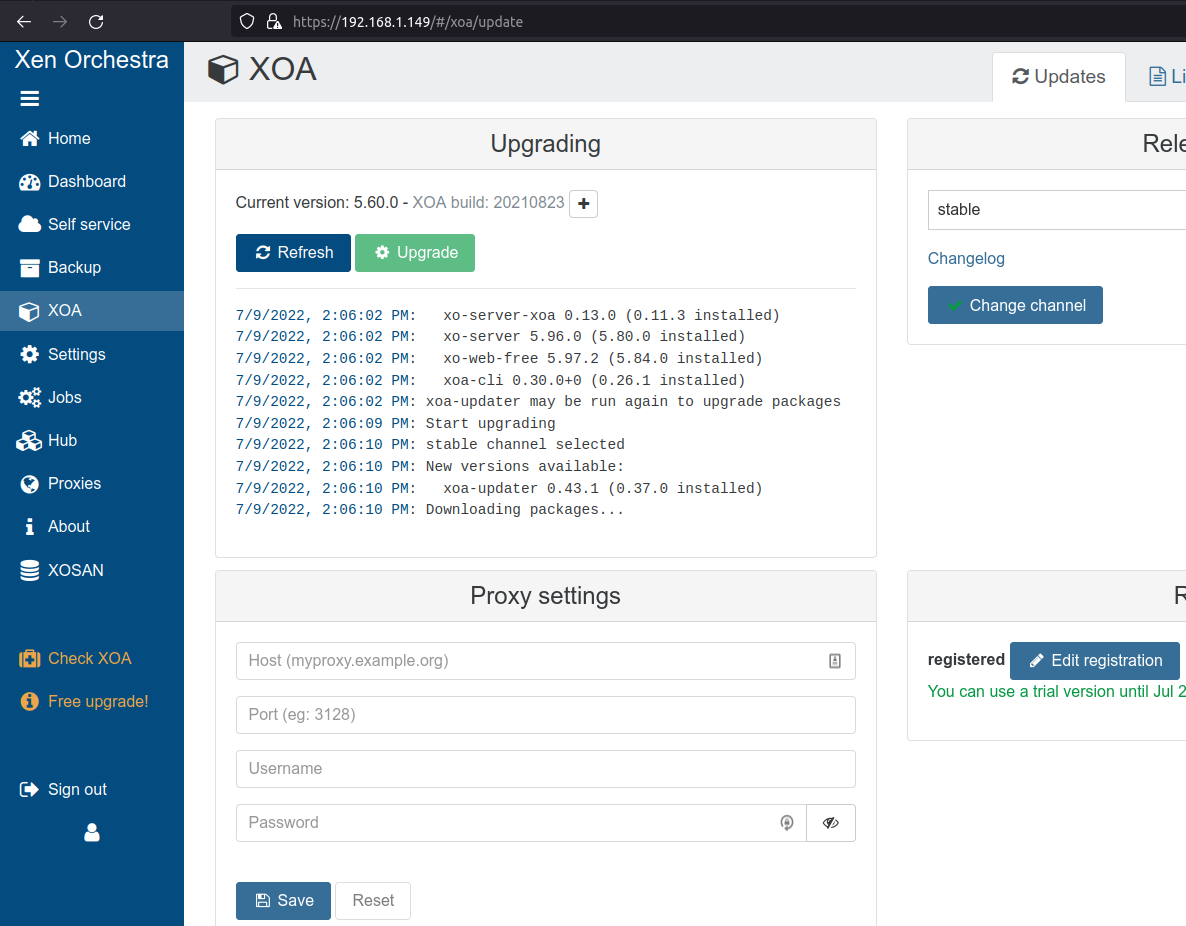Click the XOA cube icon in sidebar

click(x=29, y=312)
